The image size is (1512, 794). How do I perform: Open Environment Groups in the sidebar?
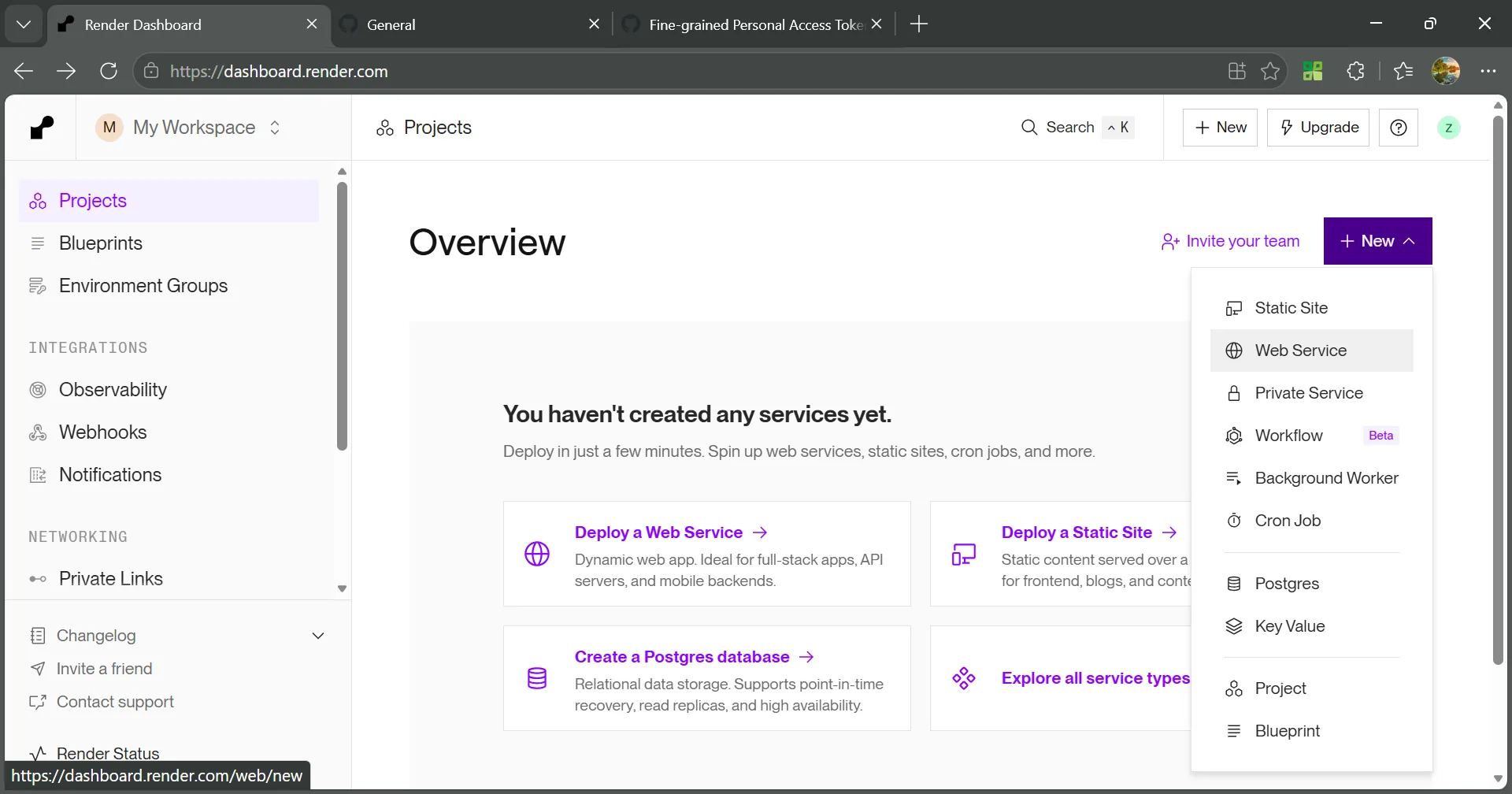(169, 286)
